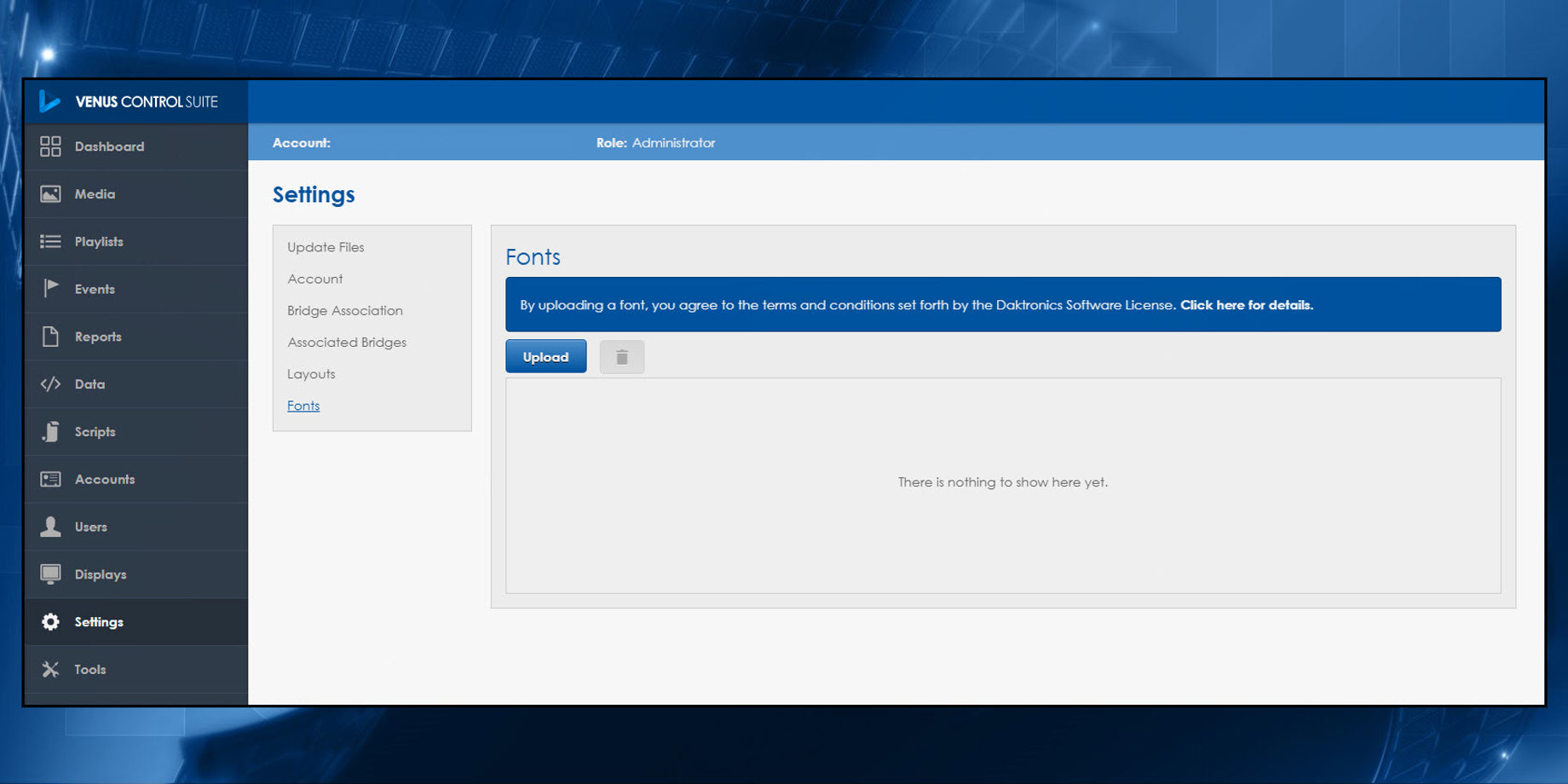Click the Data code icon

tap(50, 383)
